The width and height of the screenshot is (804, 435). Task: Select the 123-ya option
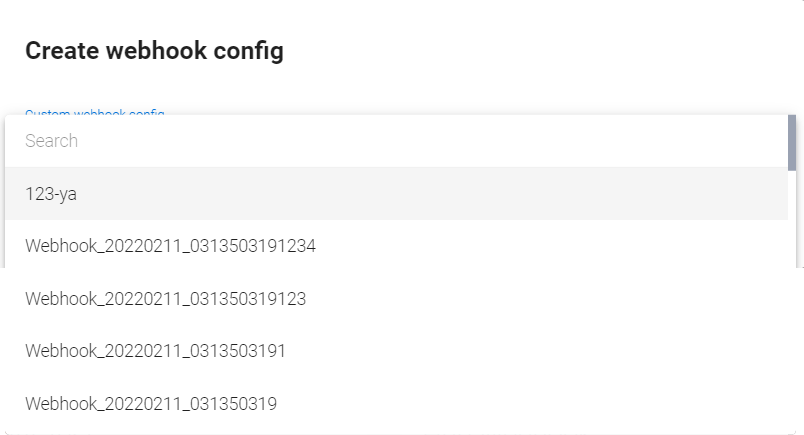point(395,194)
